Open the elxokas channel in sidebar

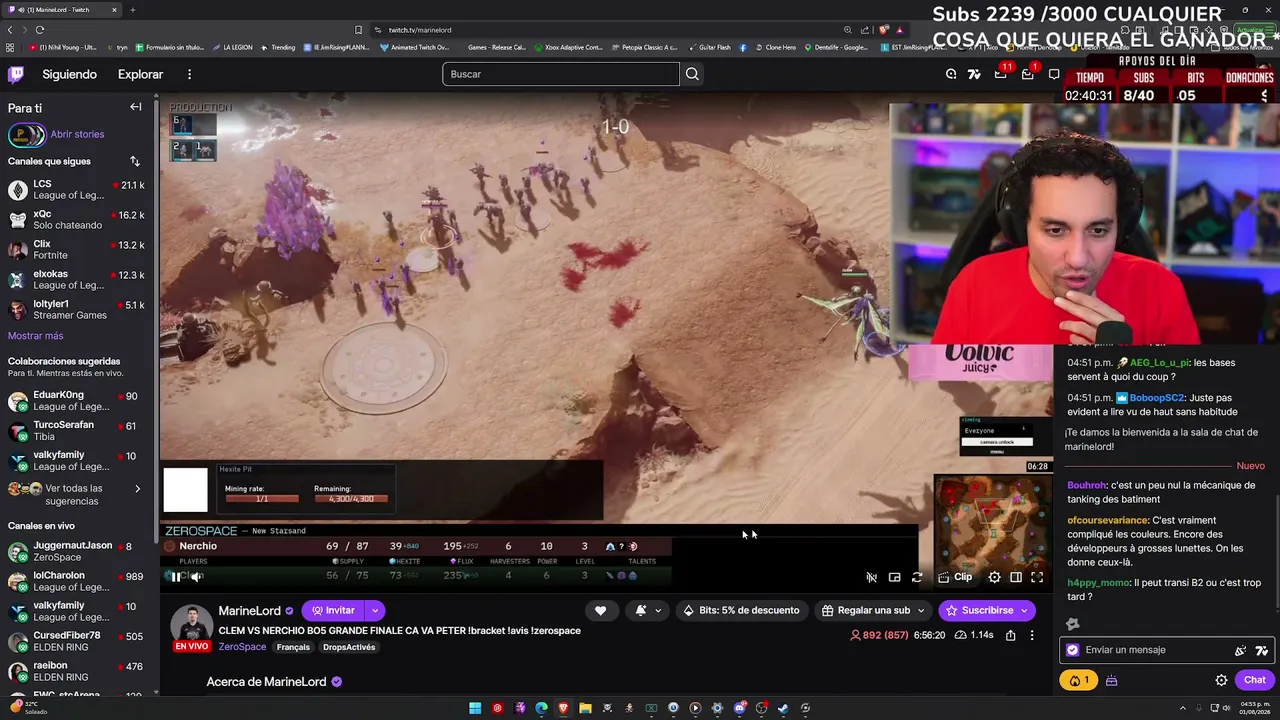(x=78, y=280)
